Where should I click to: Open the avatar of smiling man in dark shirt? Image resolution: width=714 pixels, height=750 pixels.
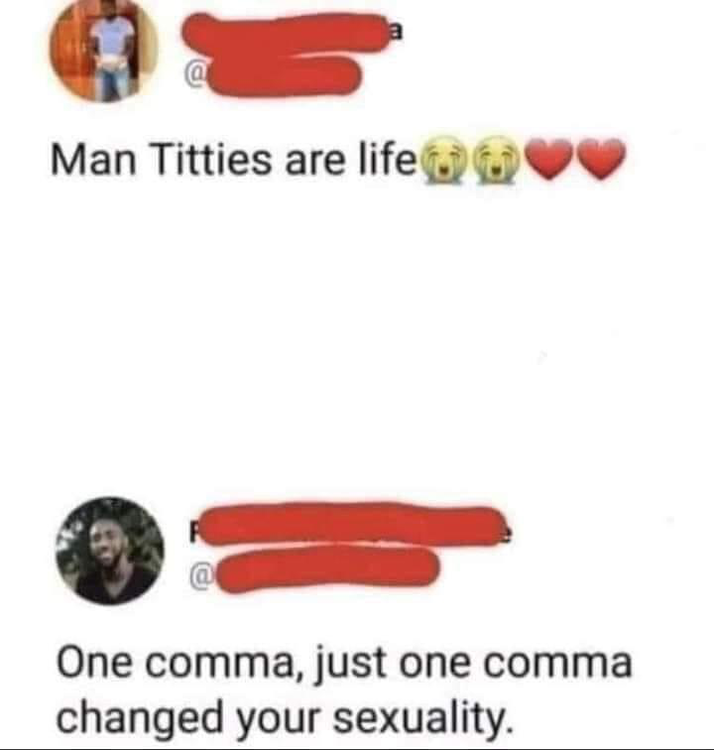pos(110,551)
